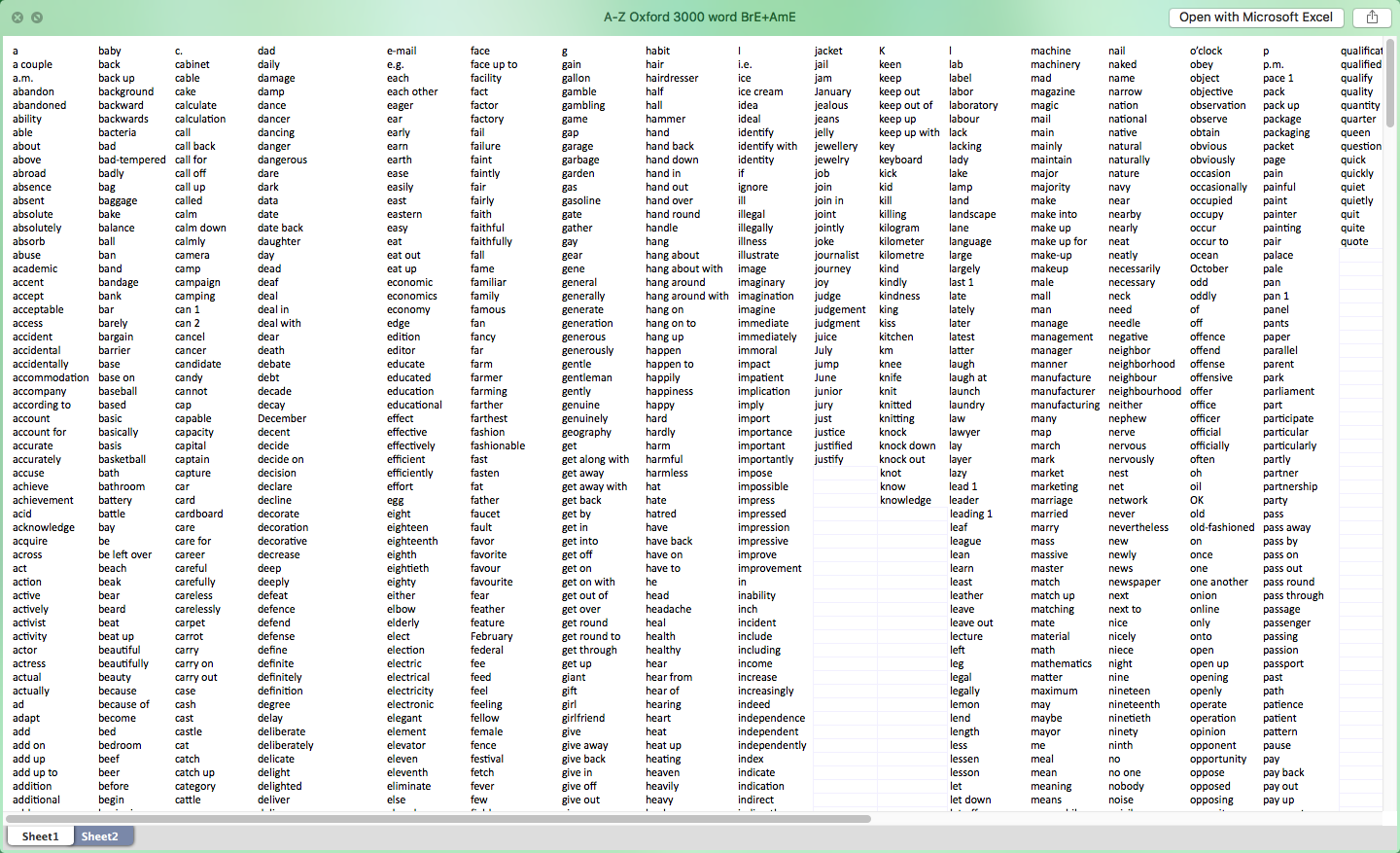
Task: Select the cell 'October'
Action: coord(1208,268)
